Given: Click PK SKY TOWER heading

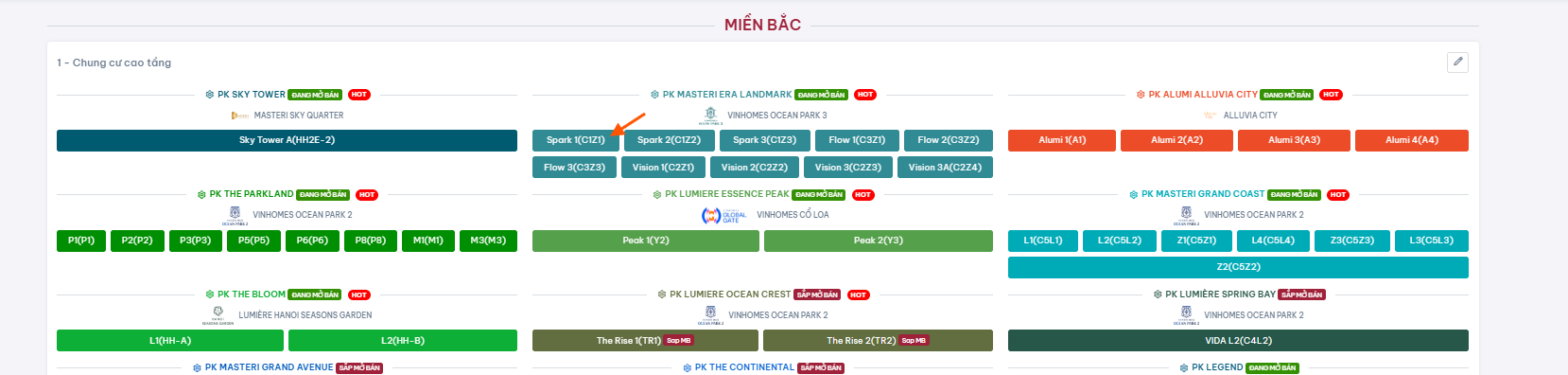Looking at the screenshot, I should pyautogui.click(x=252, y=95).
